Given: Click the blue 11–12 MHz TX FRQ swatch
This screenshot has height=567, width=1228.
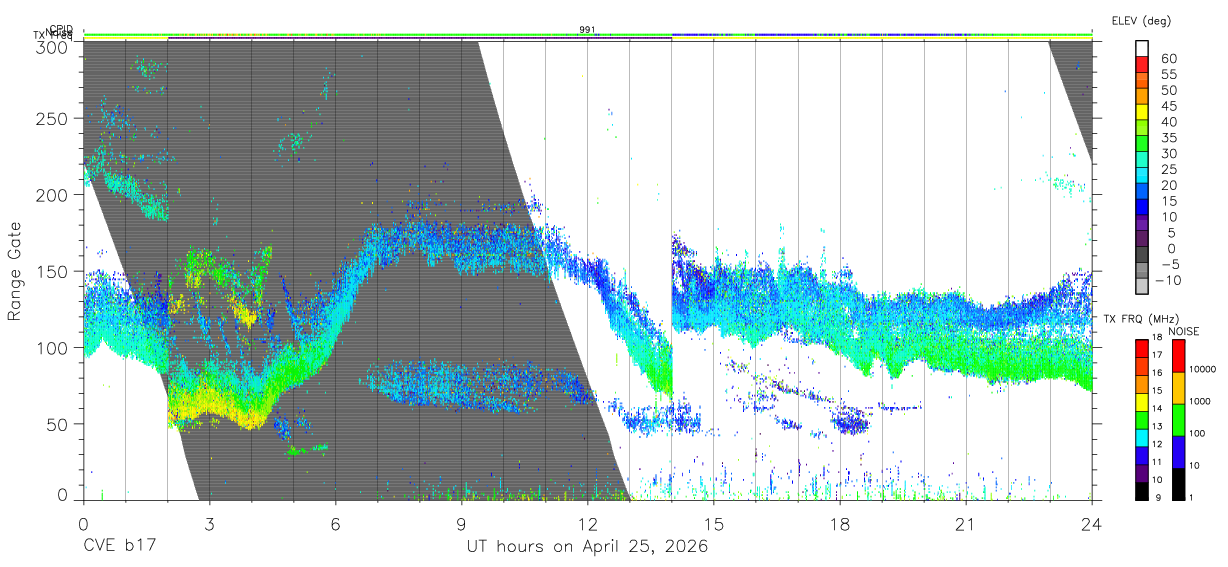Looking at the screenshot, I should pos(1141,456).
